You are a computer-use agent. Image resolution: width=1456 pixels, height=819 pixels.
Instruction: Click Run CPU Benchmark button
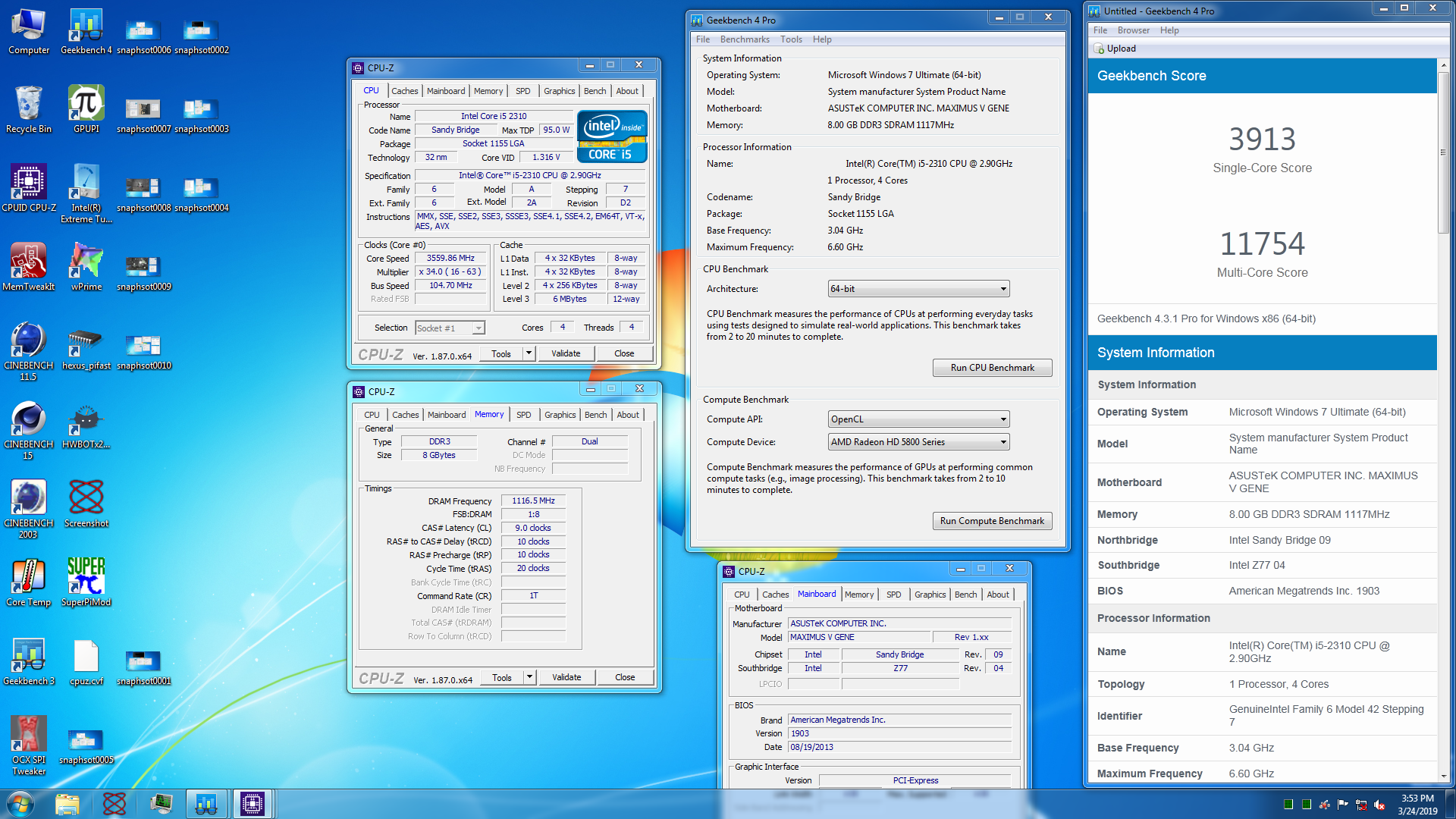point(992,368)
